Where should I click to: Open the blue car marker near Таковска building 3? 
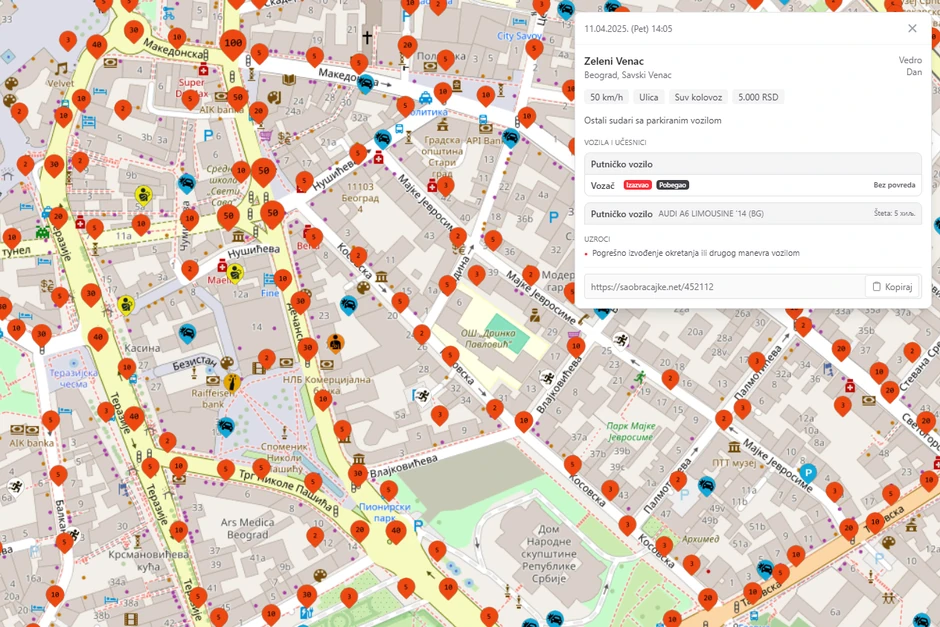764,568
